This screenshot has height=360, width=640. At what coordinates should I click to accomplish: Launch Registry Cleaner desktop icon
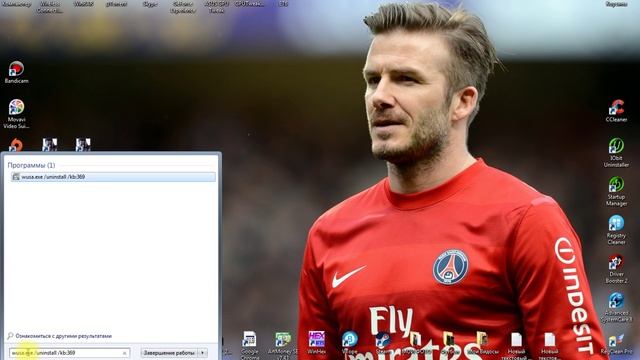click(x=616, y=230)
